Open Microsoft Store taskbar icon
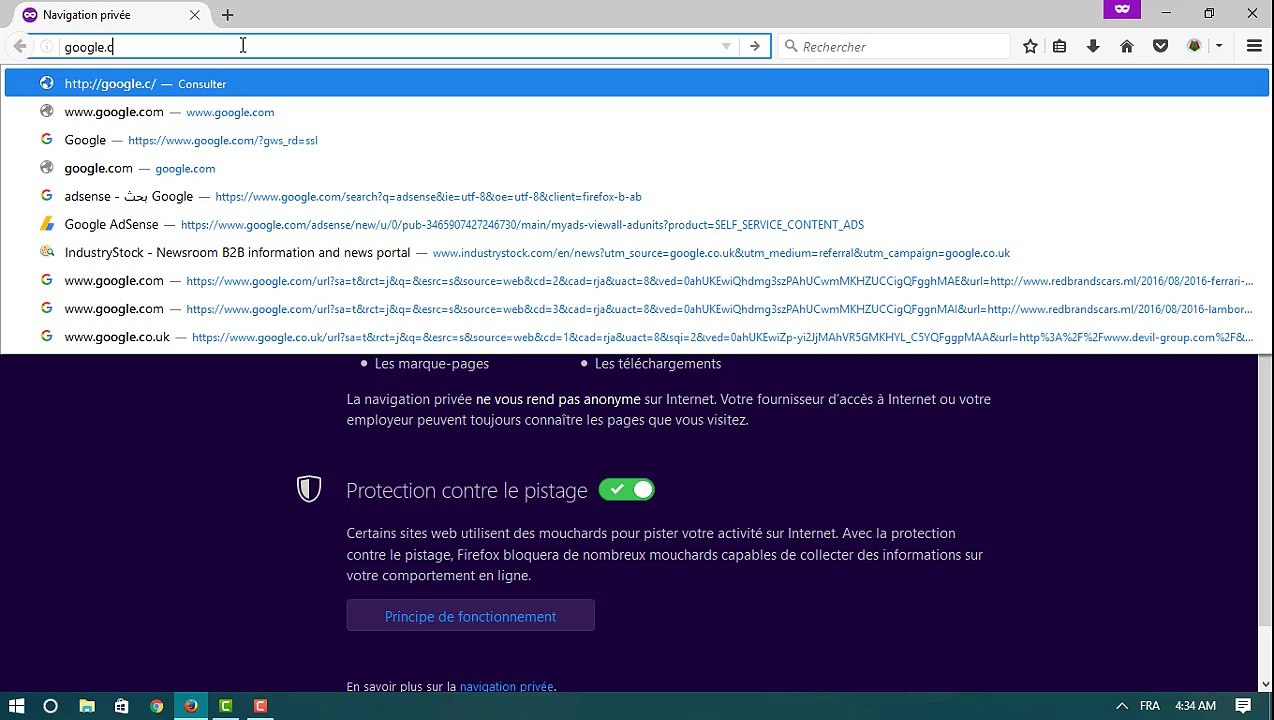This screenshot has height=720, width=1274. 121,706
